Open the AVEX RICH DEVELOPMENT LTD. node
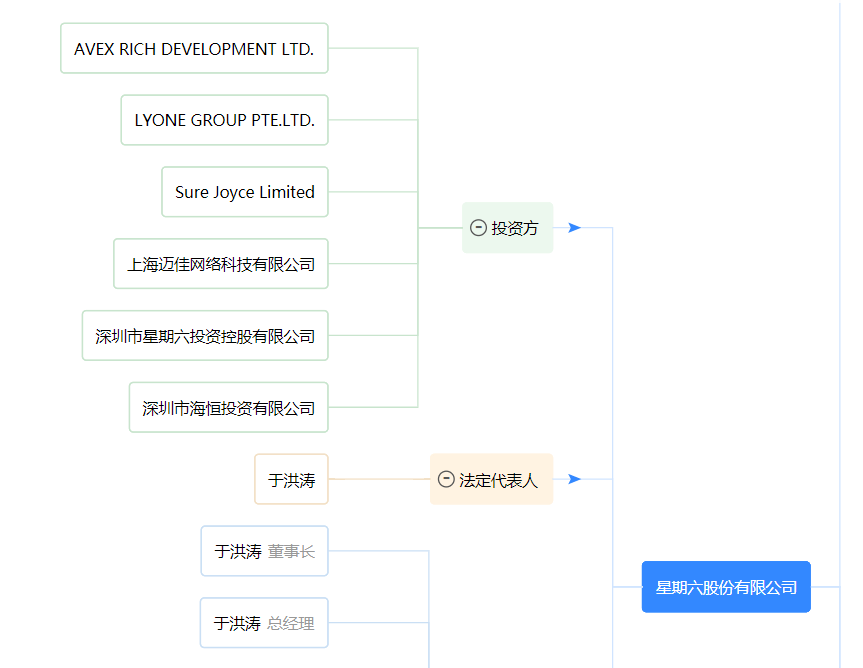The height and width of the screenshot is (668, 863). click(194, 48)
